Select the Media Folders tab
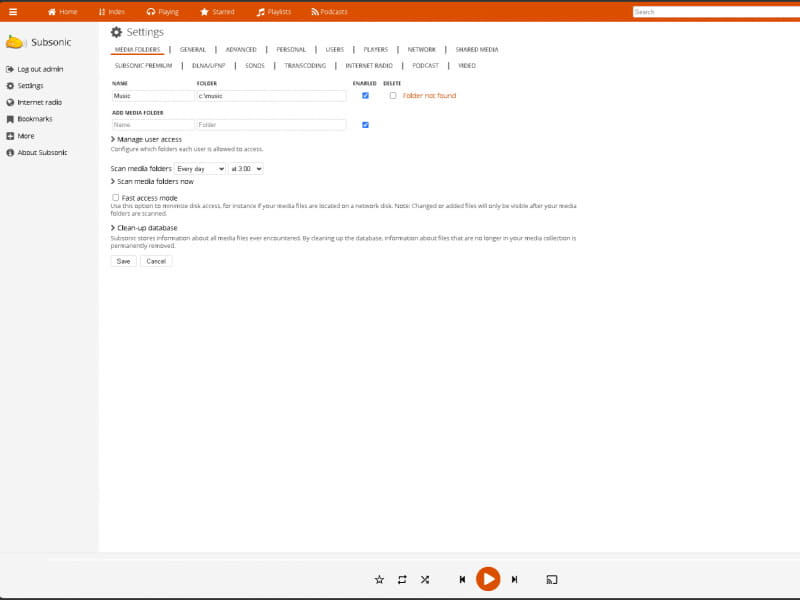This screenshot has width=800, height=600. coord(137,49)
